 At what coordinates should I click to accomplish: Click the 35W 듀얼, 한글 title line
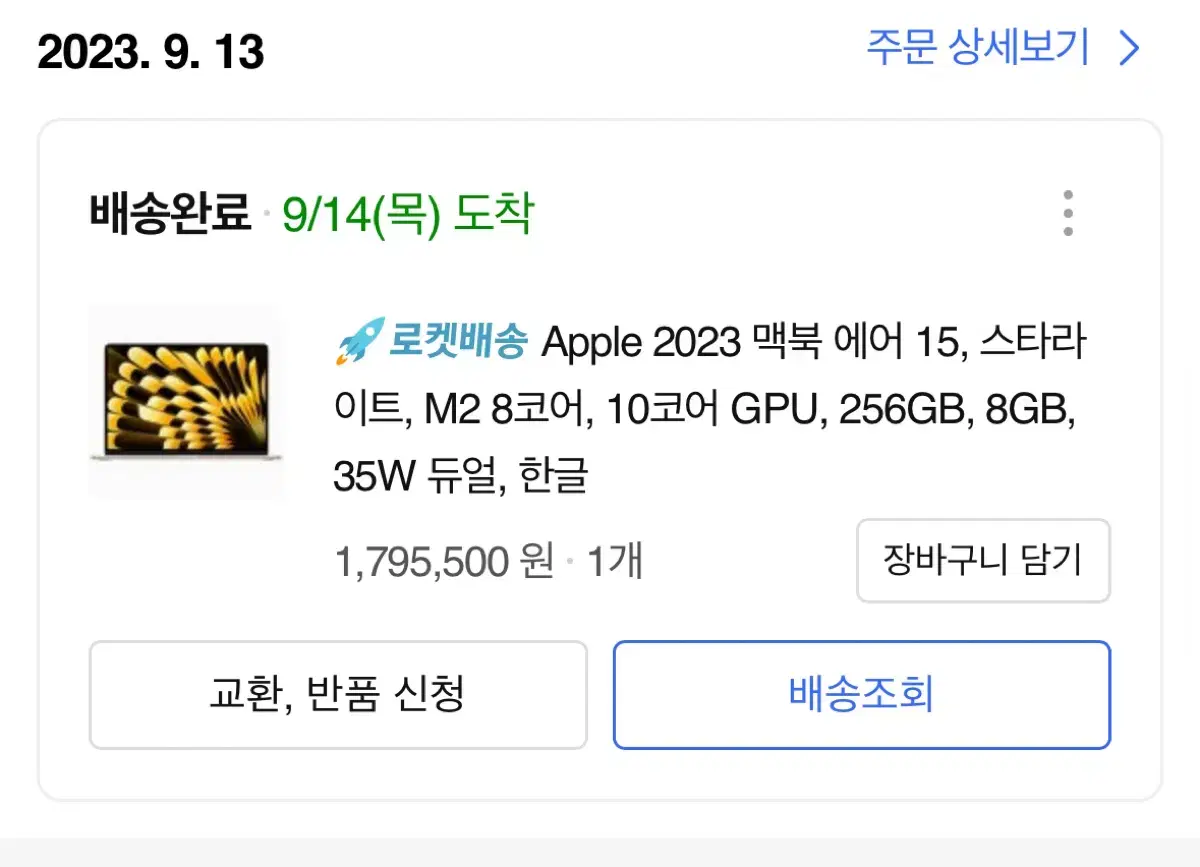click(x=460, y=477)
